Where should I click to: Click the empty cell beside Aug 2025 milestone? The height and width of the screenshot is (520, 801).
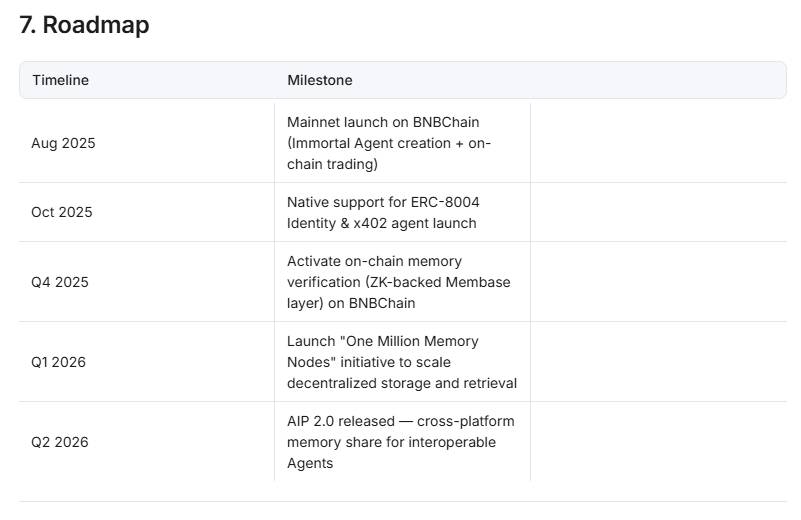(x=658, y=143)
